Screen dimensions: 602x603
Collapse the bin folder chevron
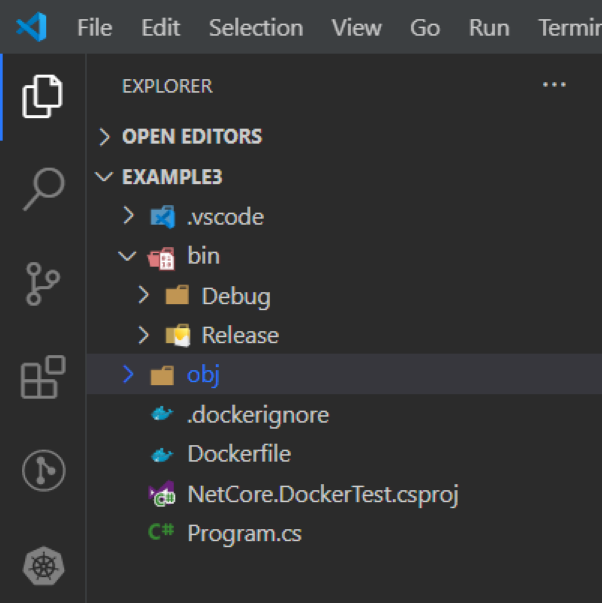127,255
